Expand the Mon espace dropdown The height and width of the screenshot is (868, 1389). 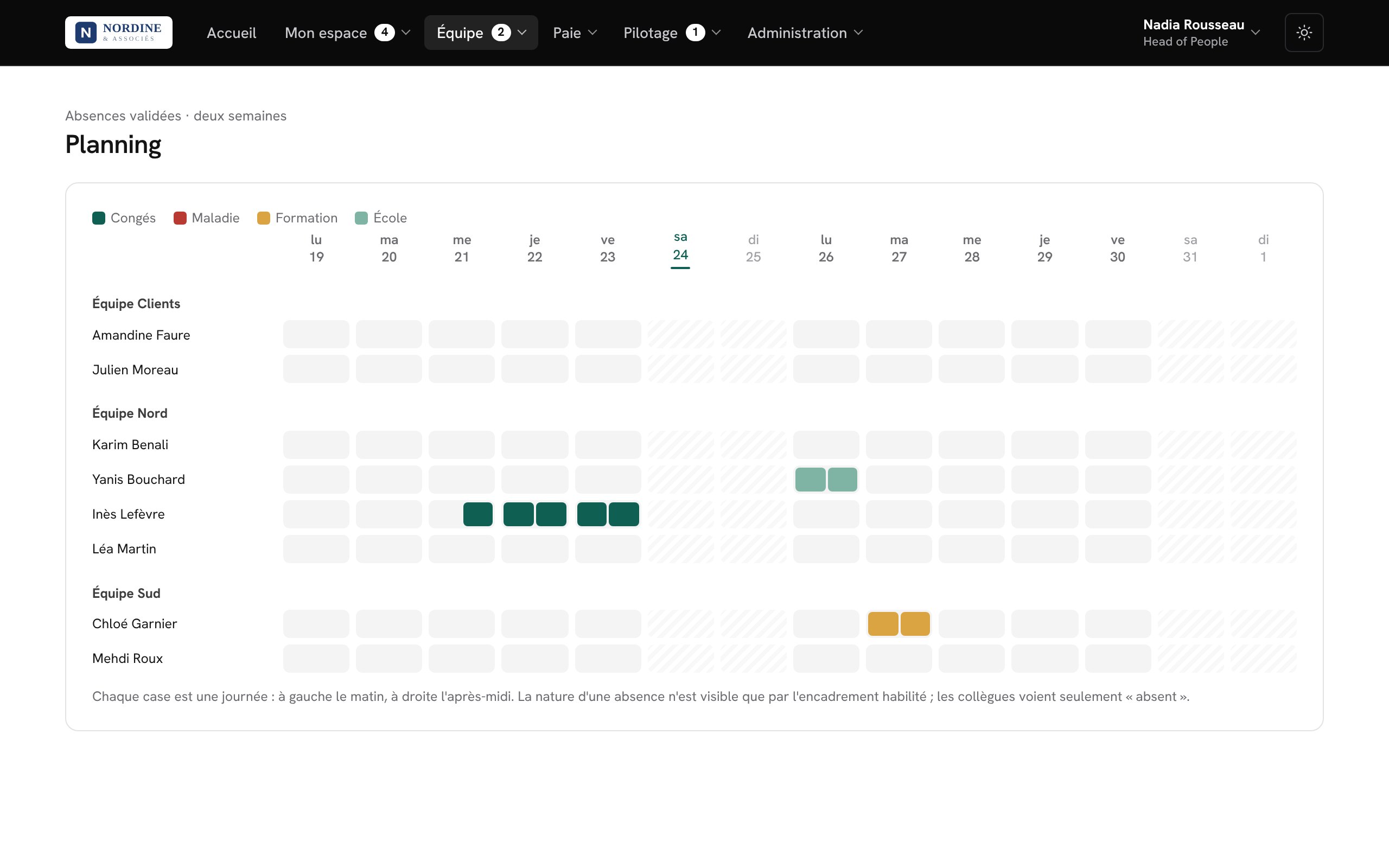pyautogui.click(x=348, y=33)
